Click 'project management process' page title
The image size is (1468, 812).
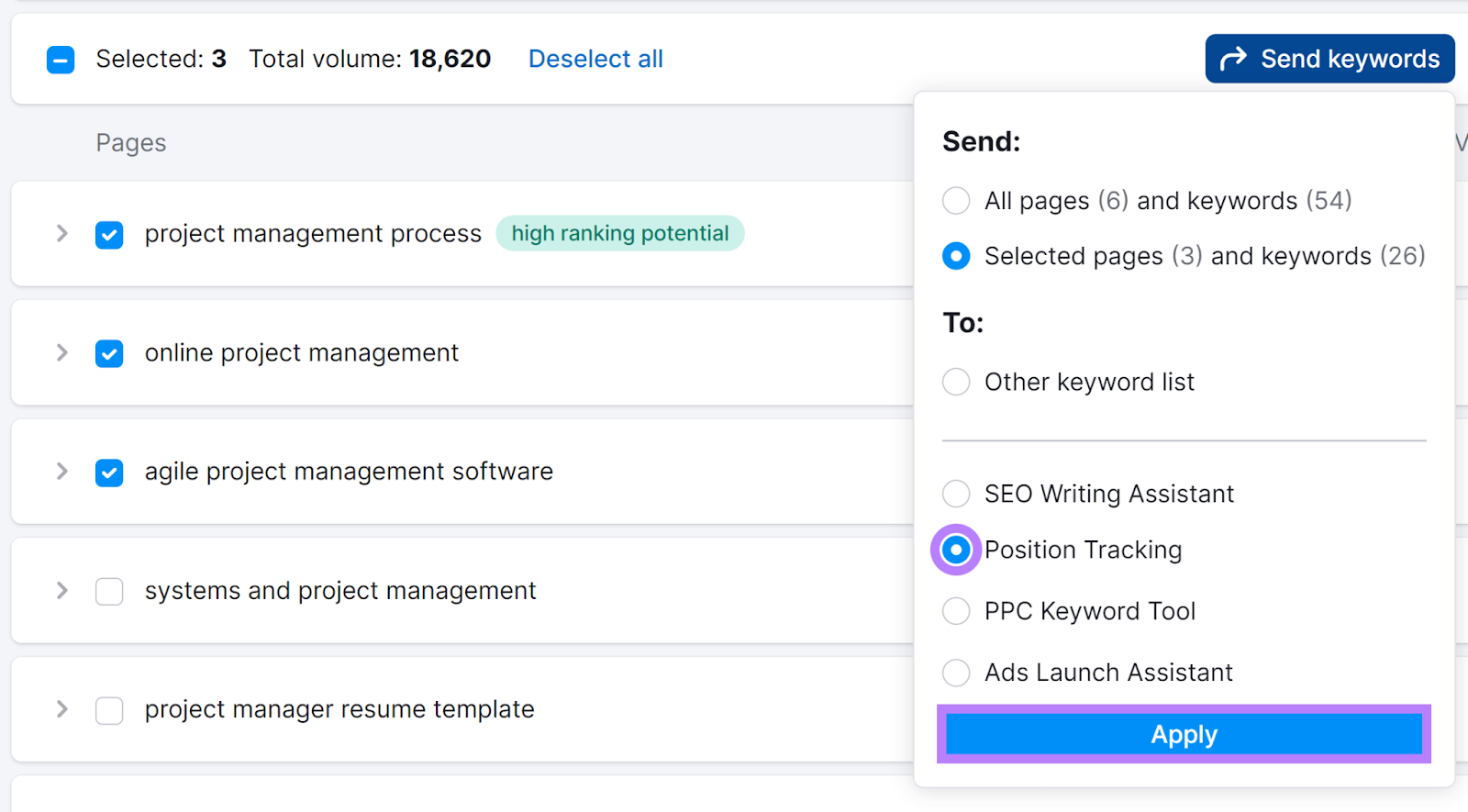313,234
